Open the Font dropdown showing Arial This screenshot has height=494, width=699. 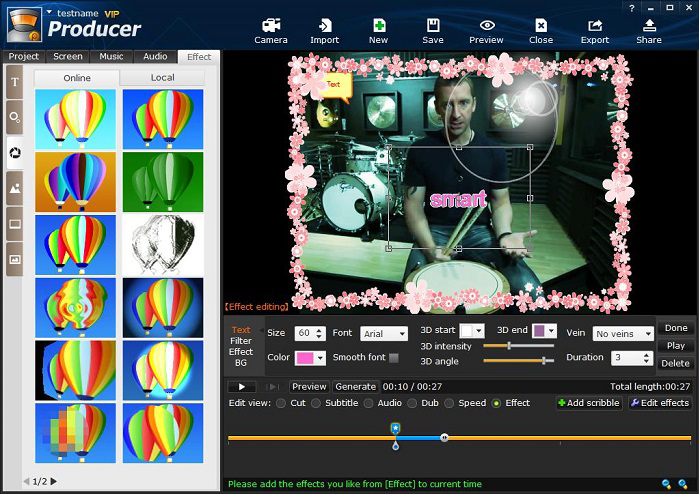click(x=384, y=334)
